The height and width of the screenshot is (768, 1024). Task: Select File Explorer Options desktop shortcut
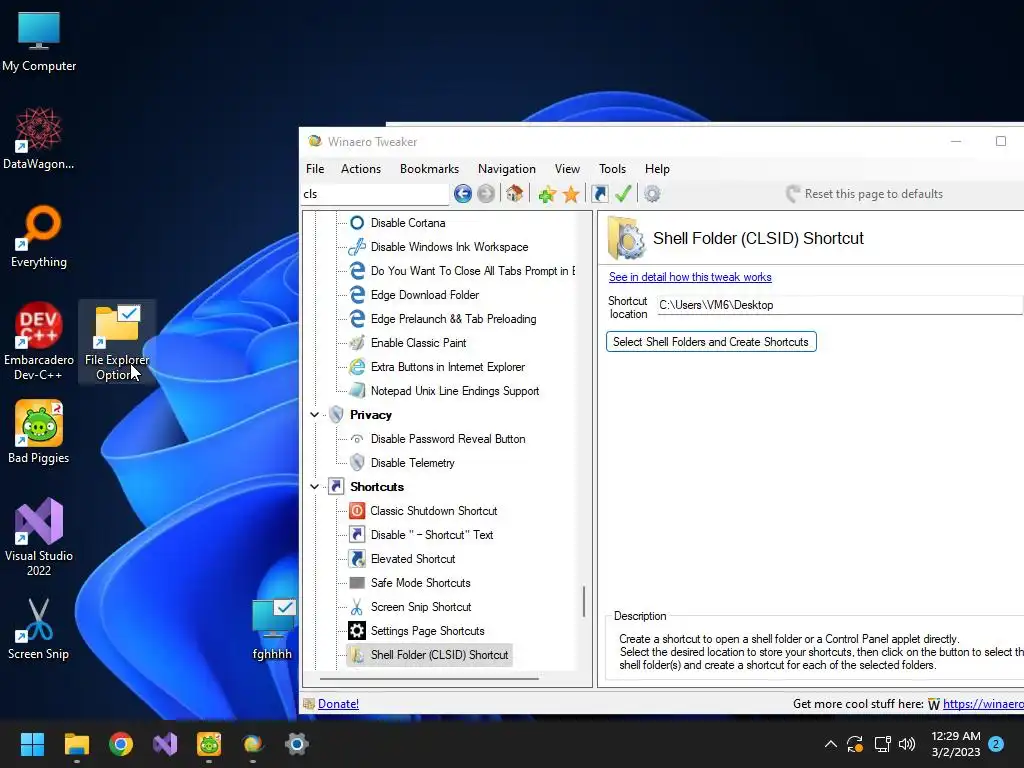tap(117, 341)
